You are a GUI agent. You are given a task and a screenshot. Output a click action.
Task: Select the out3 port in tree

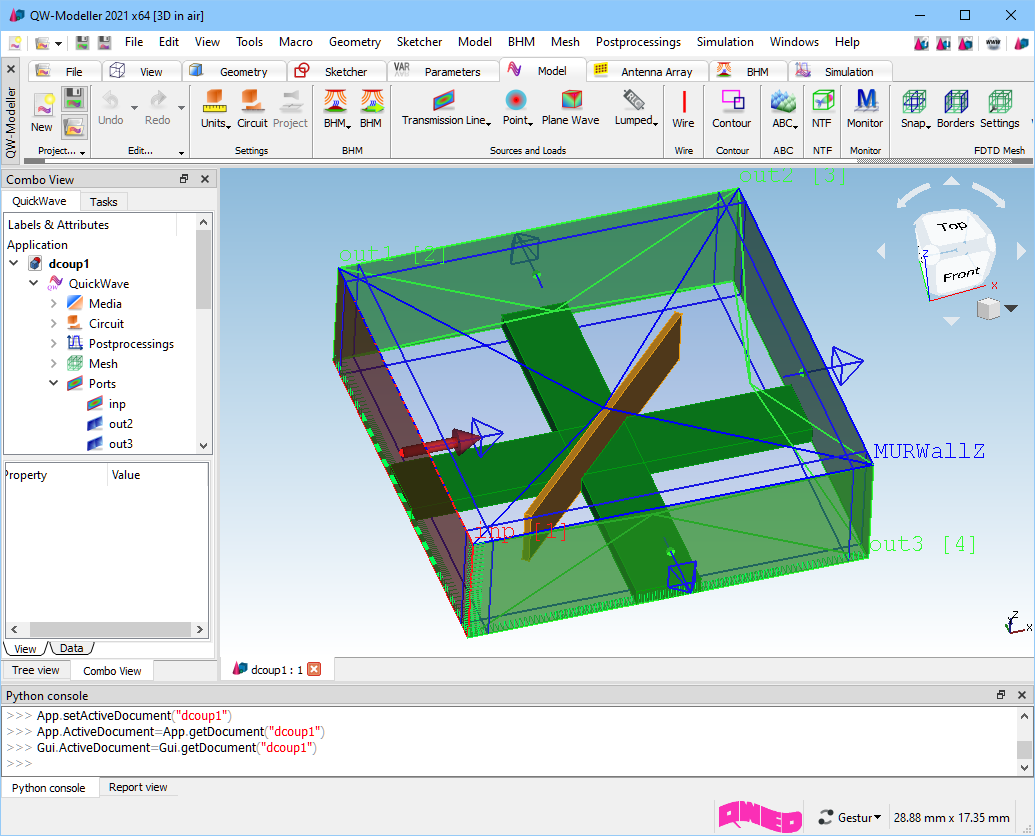click(121, 444)
